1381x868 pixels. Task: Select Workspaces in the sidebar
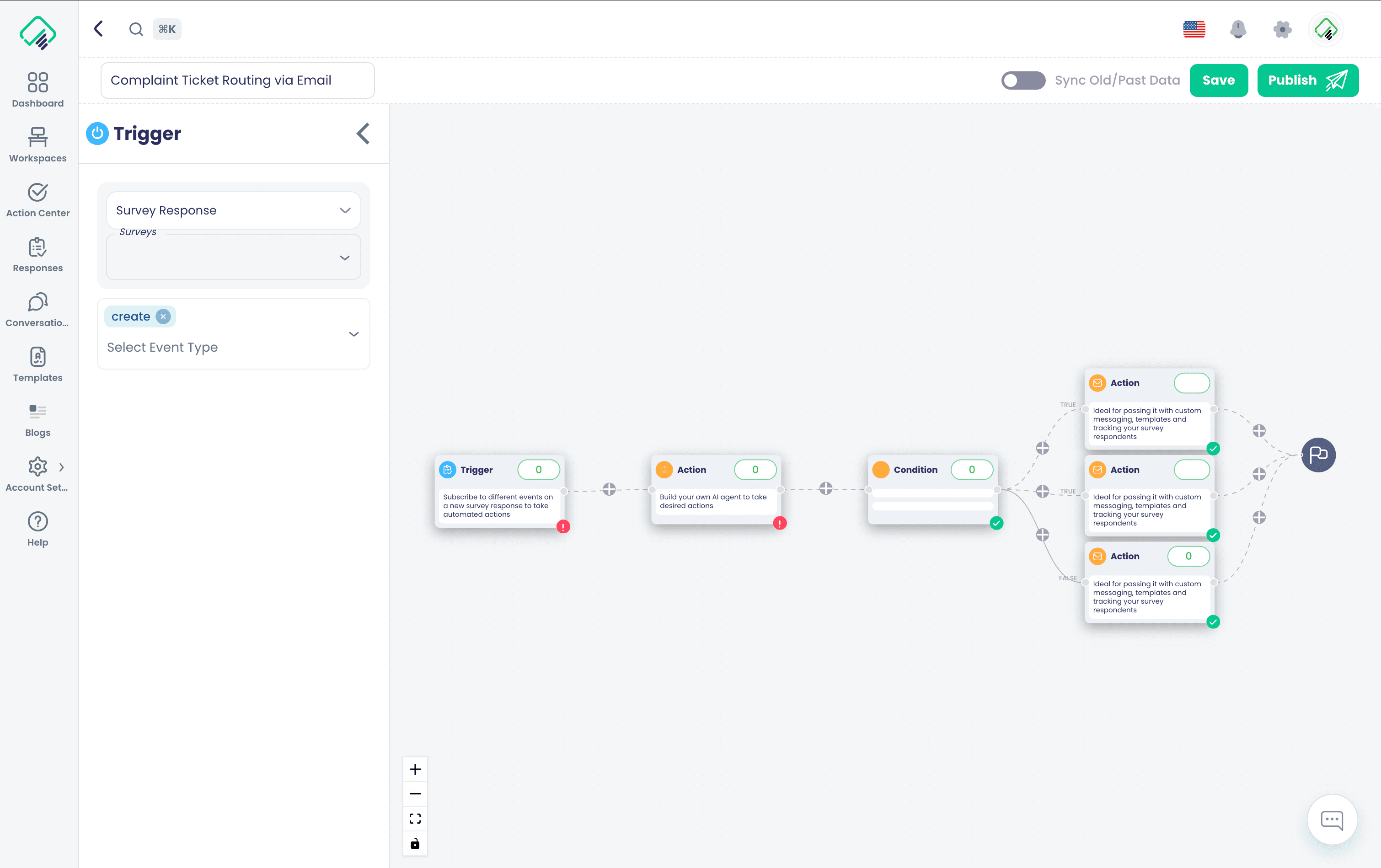(37, 144)
